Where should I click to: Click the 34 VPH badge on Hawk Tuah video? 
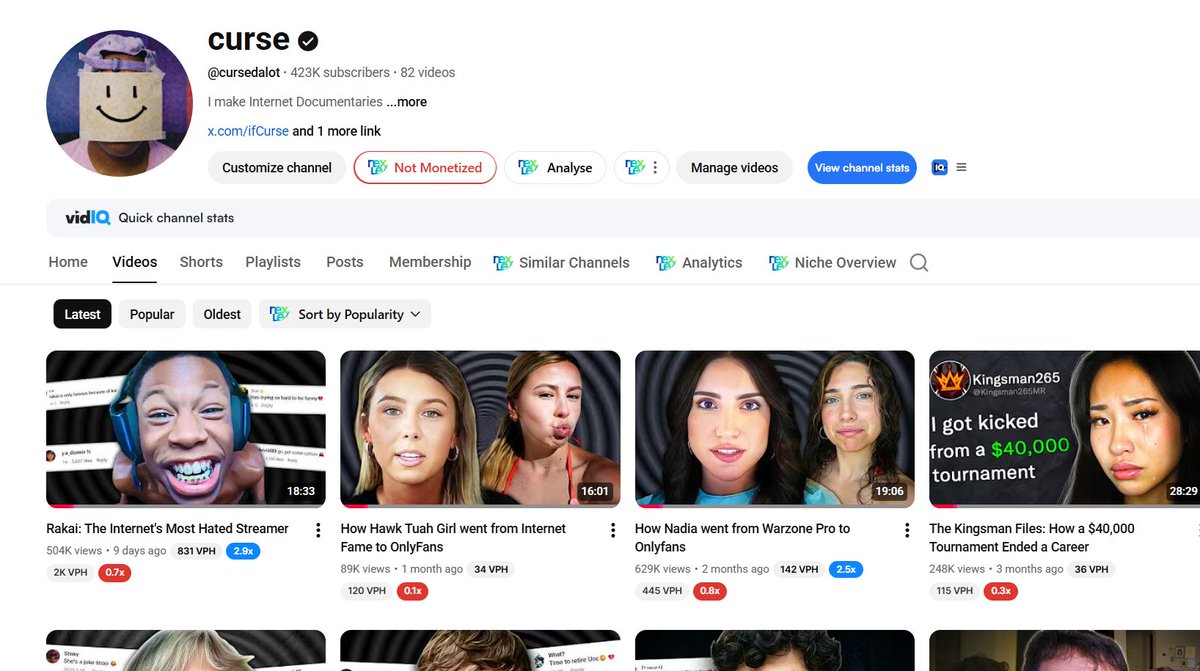491,569
